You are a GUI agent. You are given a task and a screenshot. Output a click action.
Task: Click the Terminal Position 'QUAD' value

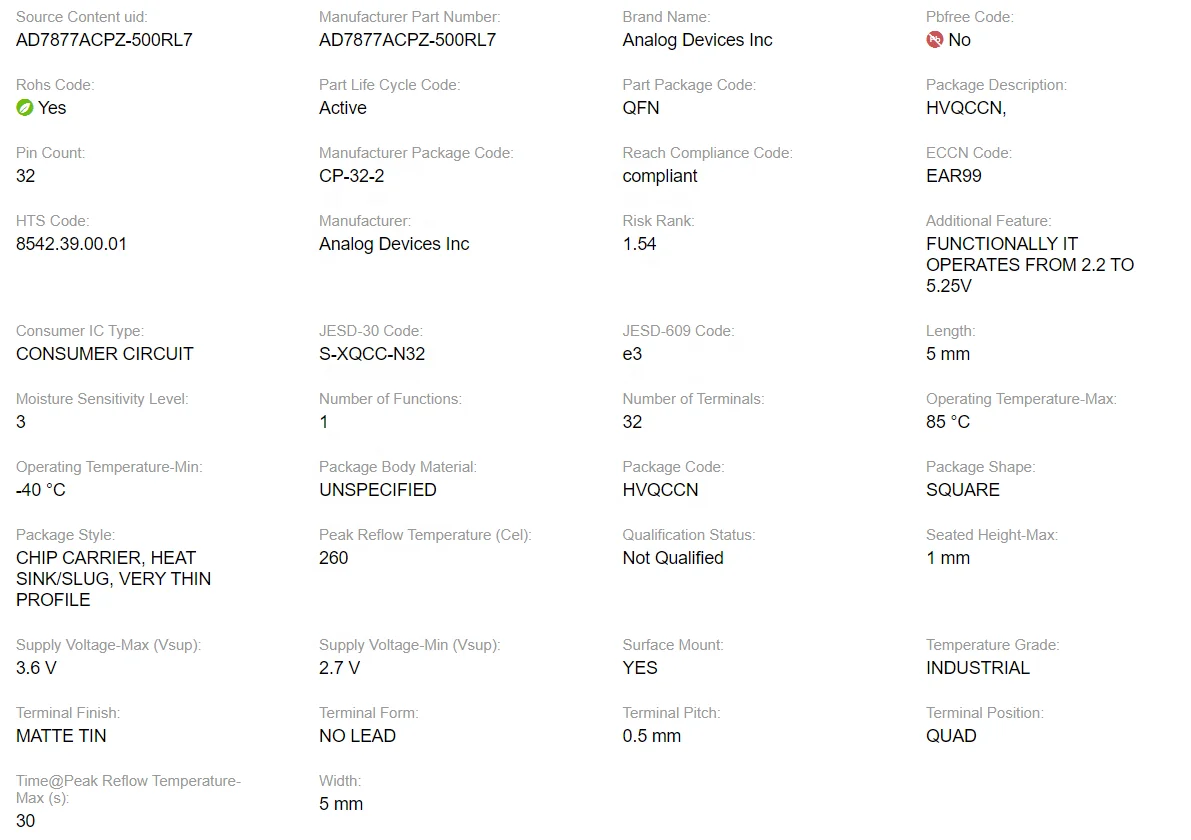click(x=951, y=736)
